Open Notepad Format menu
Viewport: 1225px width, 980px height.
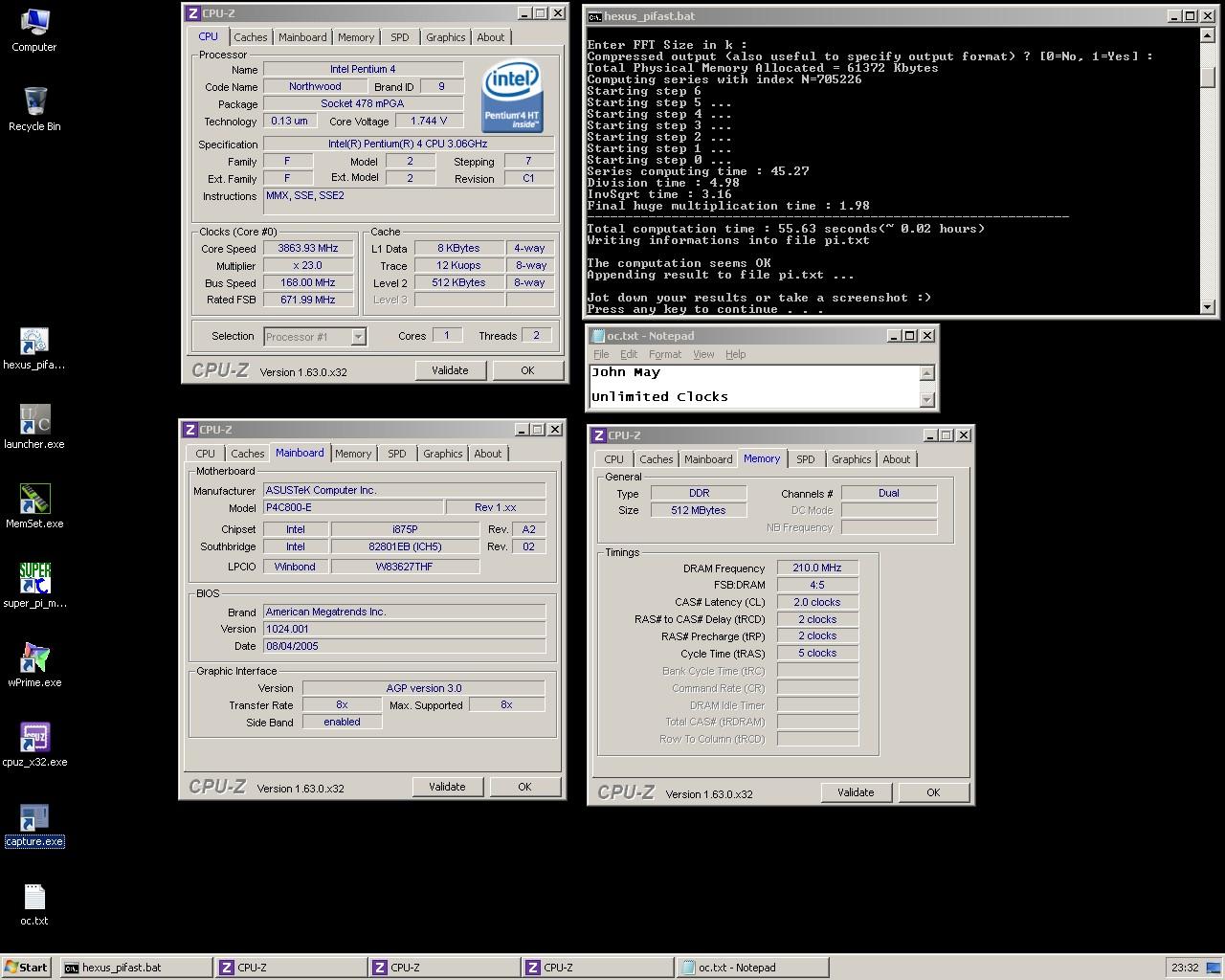tap(665, 354)
